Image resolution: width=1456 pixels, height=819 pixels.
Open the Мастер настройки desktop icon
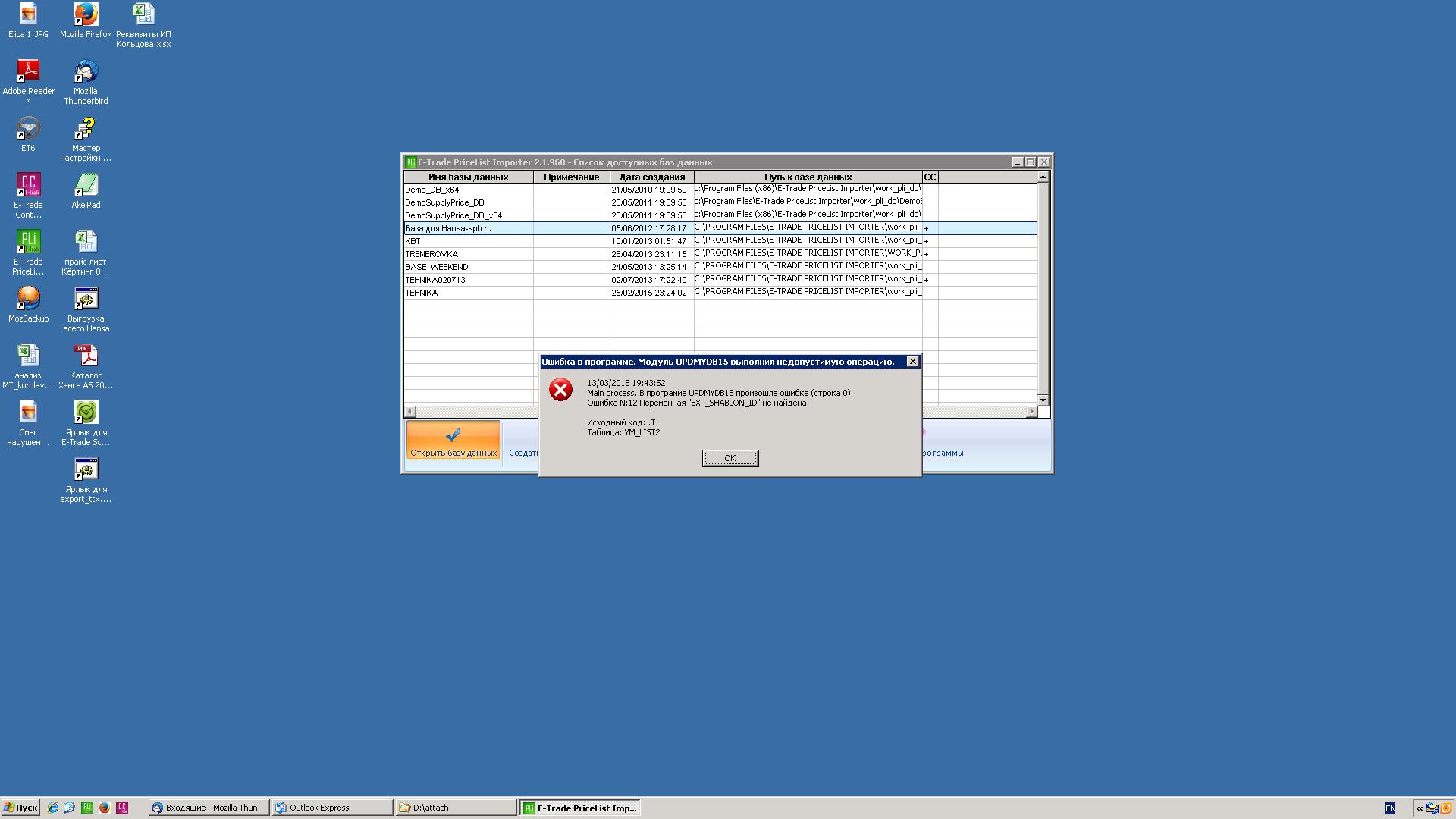click(86, 139)
